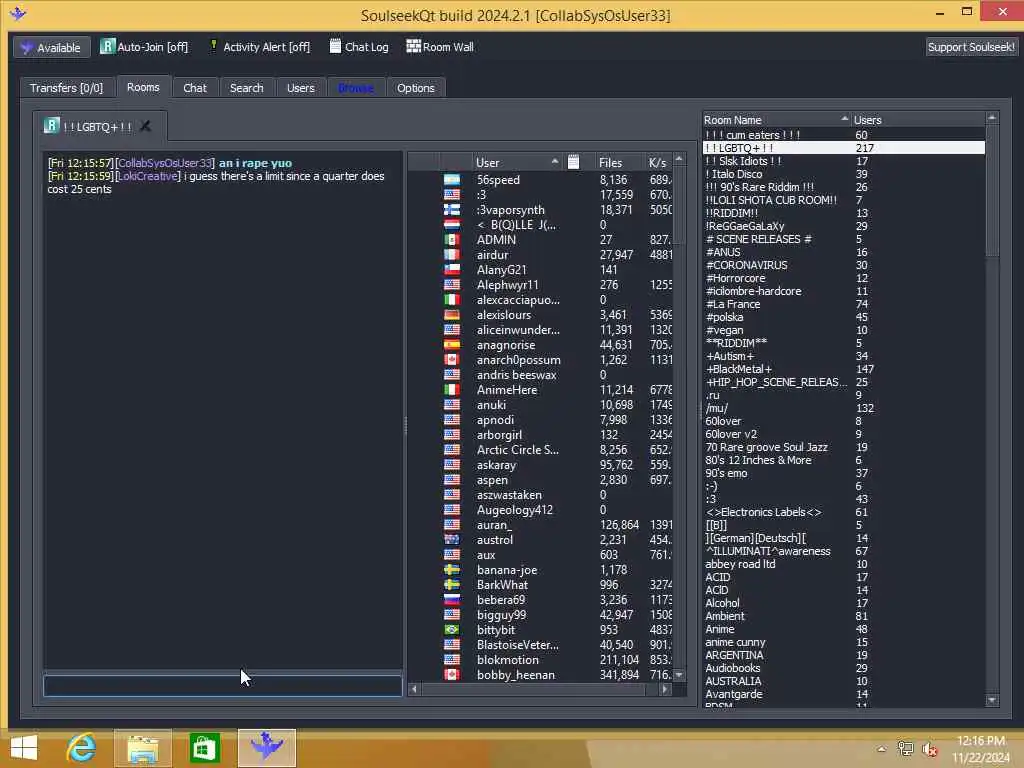Open Windows Store from taskbar
1024x768 pixels.
pos(204,748)
